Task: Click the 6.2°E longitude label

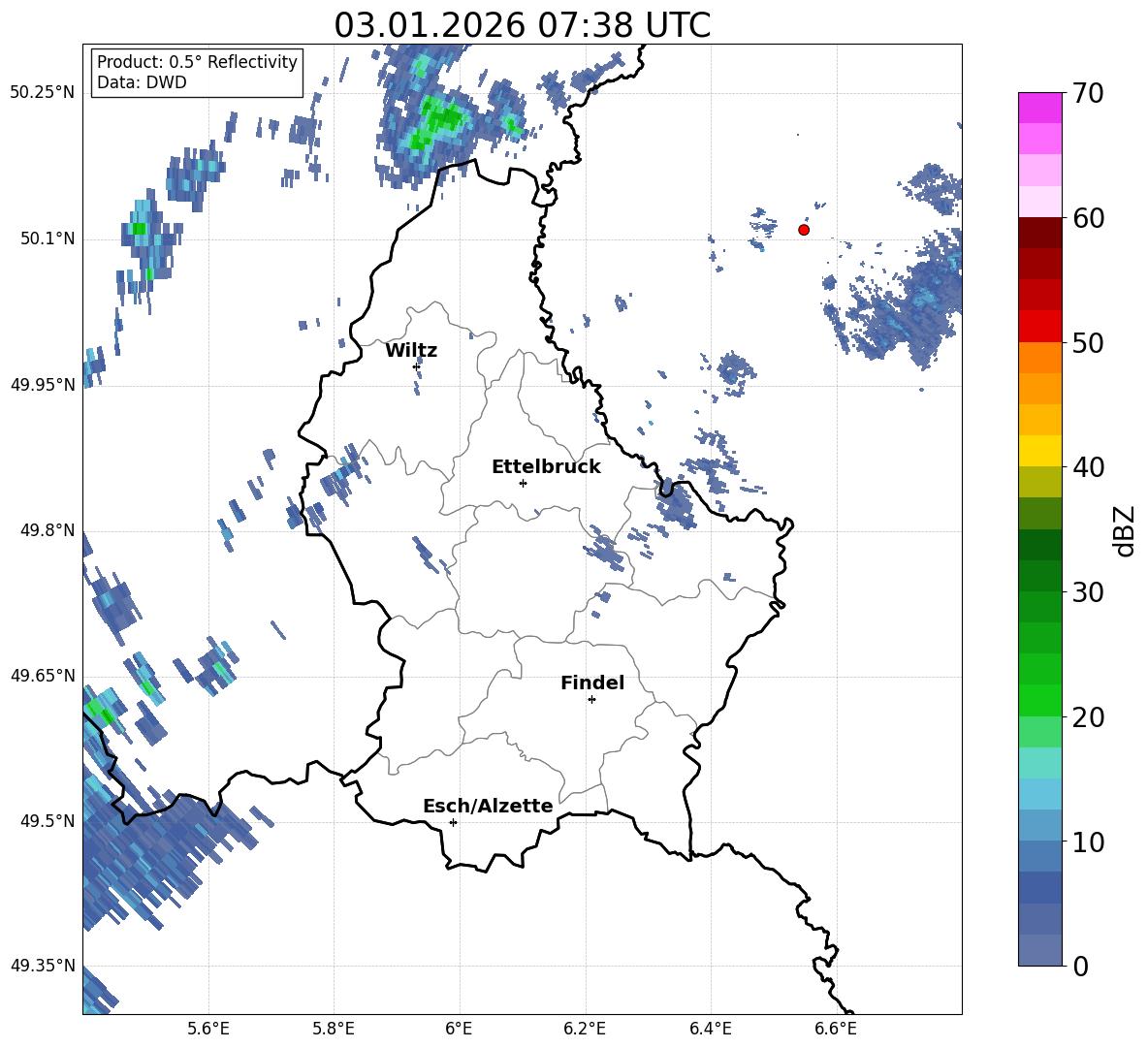Action: click(585, 1029)
